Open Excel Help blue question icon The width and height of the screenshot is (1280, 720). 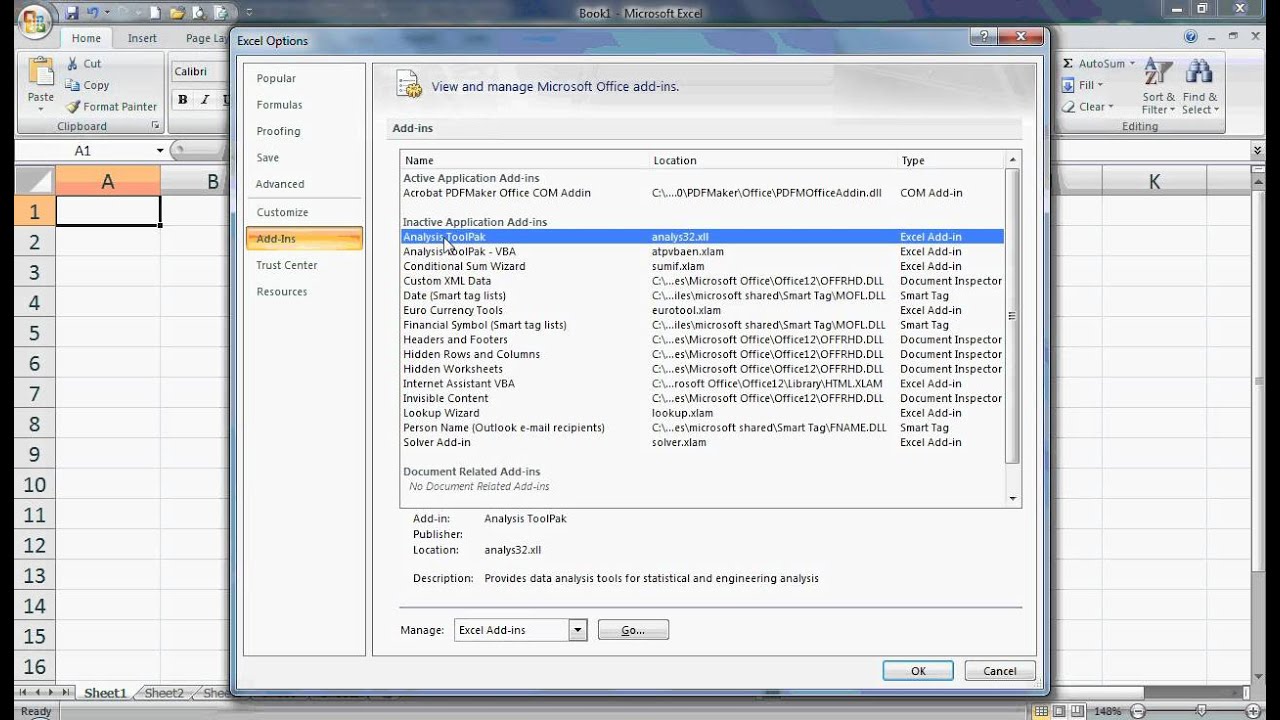1190,37
